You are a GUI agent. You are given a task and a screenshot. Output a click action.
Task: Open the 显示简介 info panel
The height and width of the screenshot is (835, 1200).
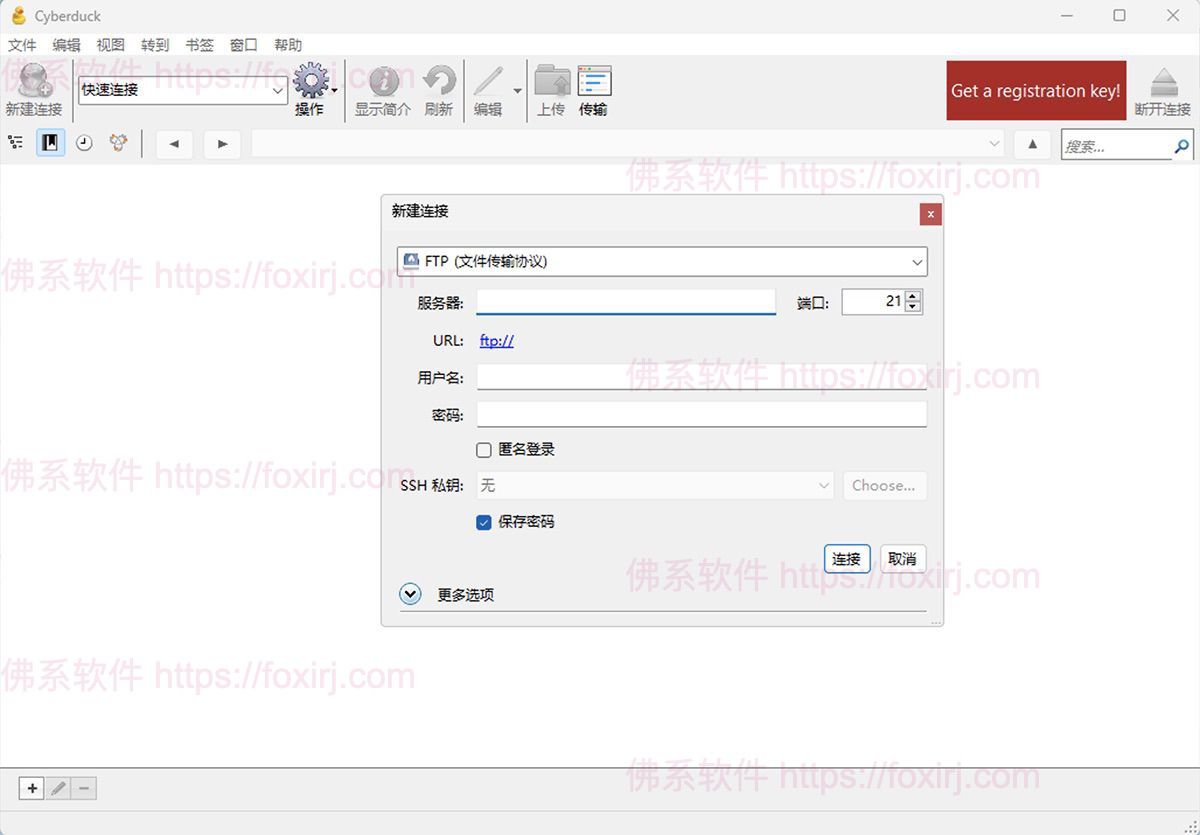383,84
